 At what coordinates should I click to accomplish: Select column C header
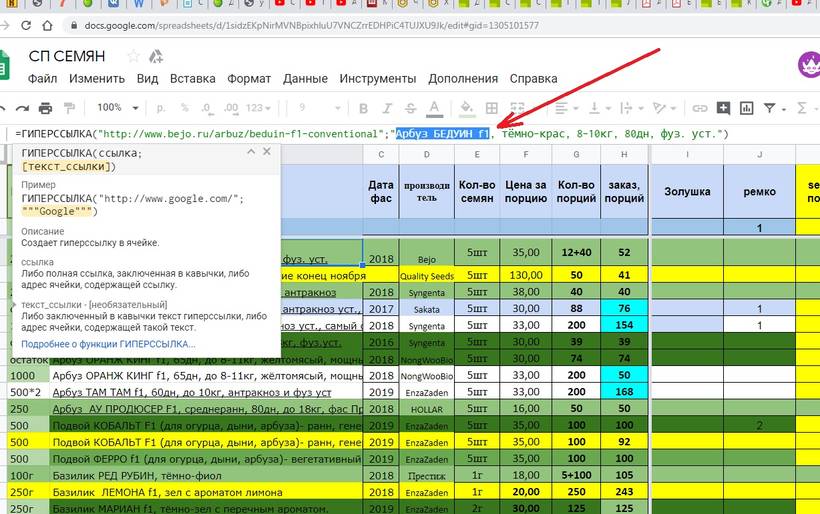tap(381, 154)
